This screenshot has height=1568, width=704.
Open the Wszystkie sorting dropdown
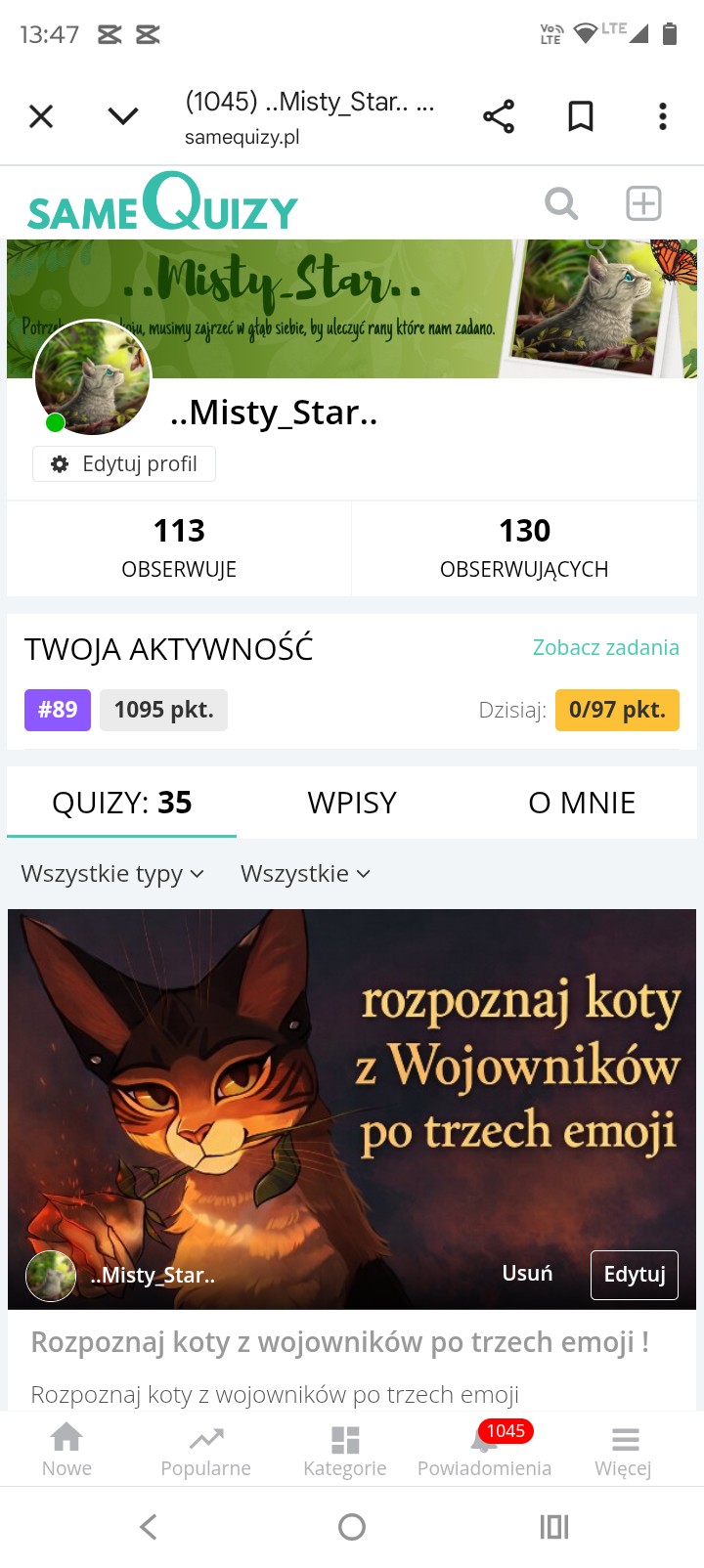coord(306,874)
